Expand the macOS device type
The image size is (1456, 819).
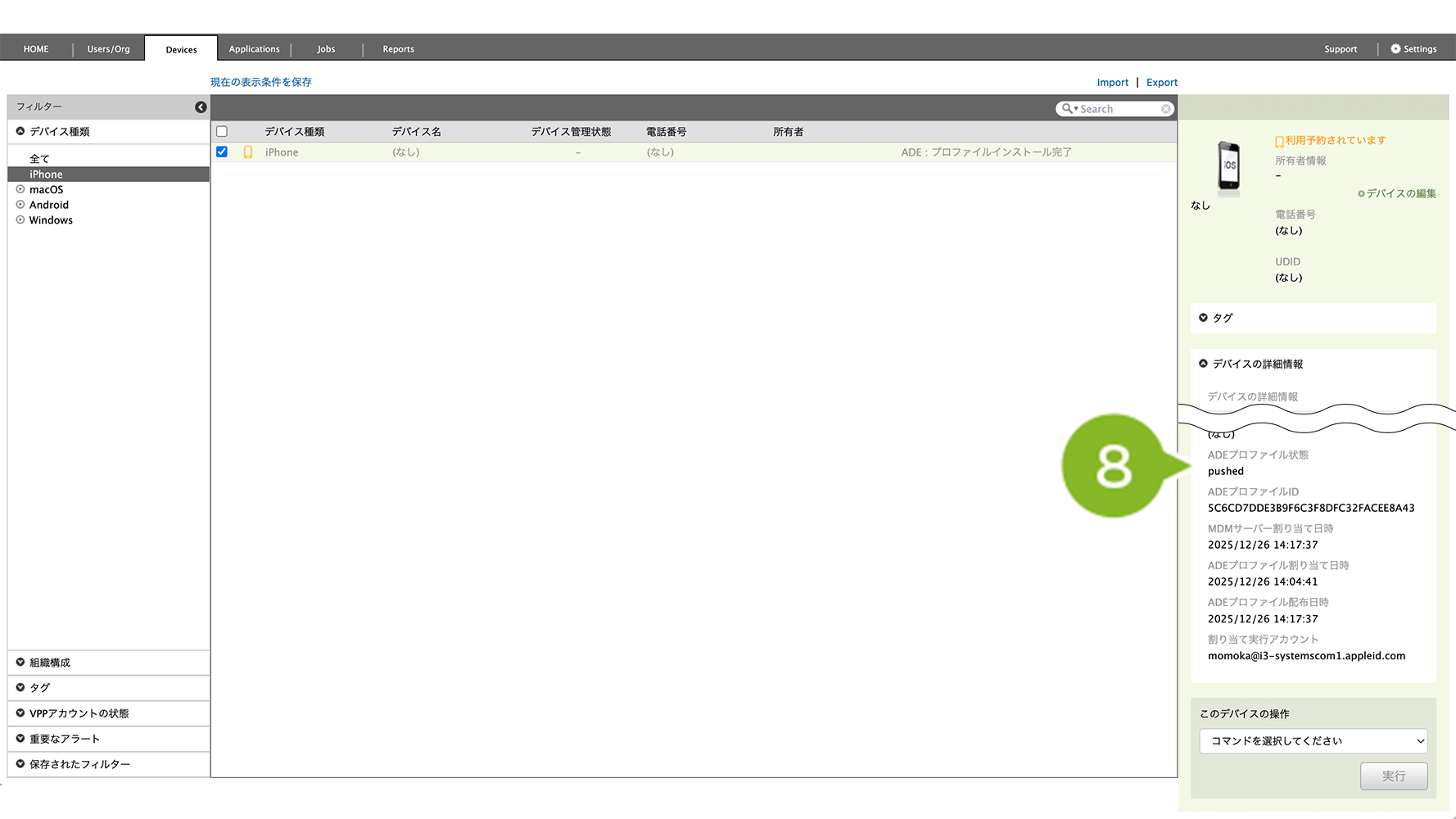coord(20,189)
